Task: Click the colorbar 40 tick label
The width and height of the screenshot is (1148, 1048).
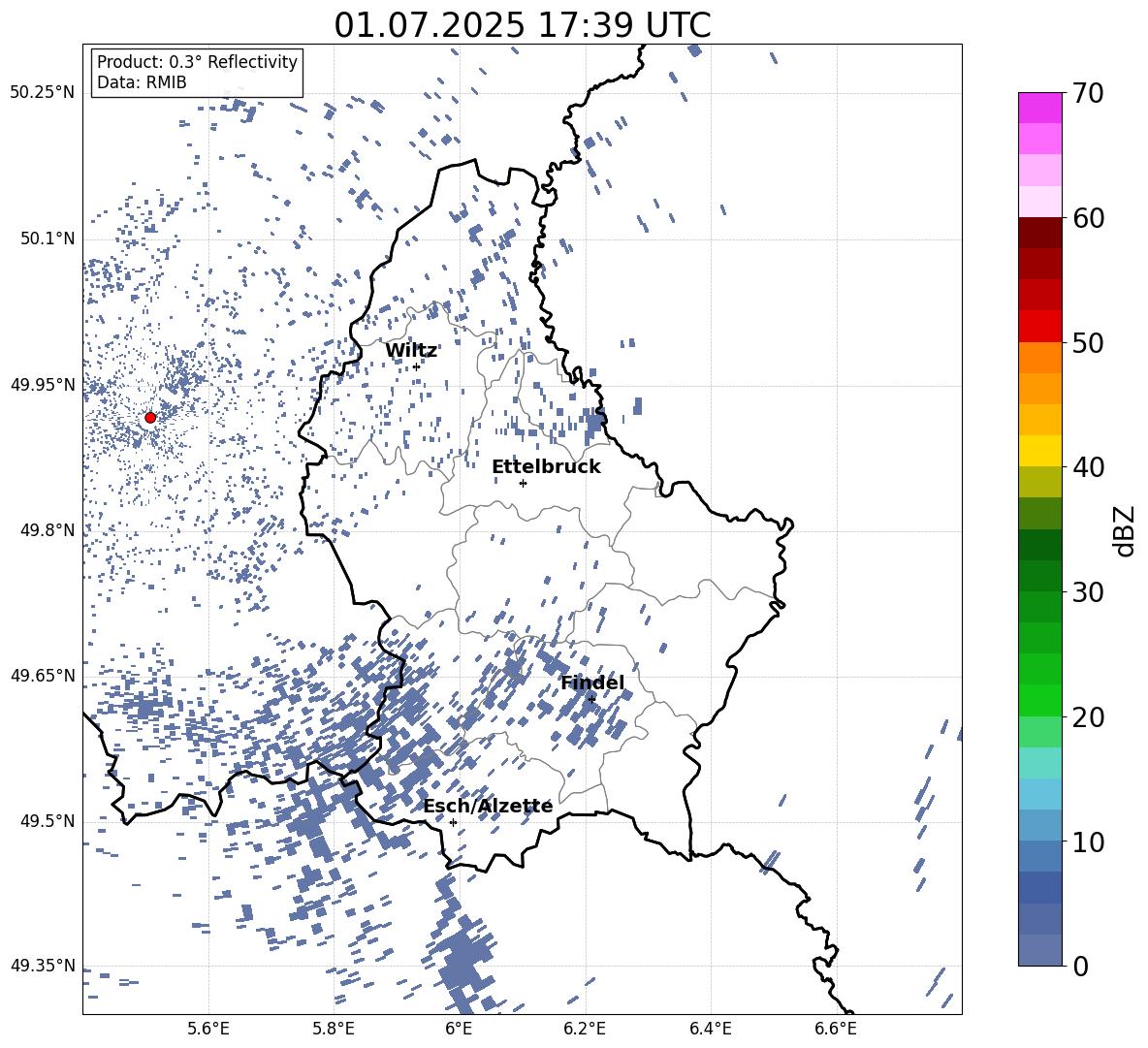Action: click(1088, 467)
